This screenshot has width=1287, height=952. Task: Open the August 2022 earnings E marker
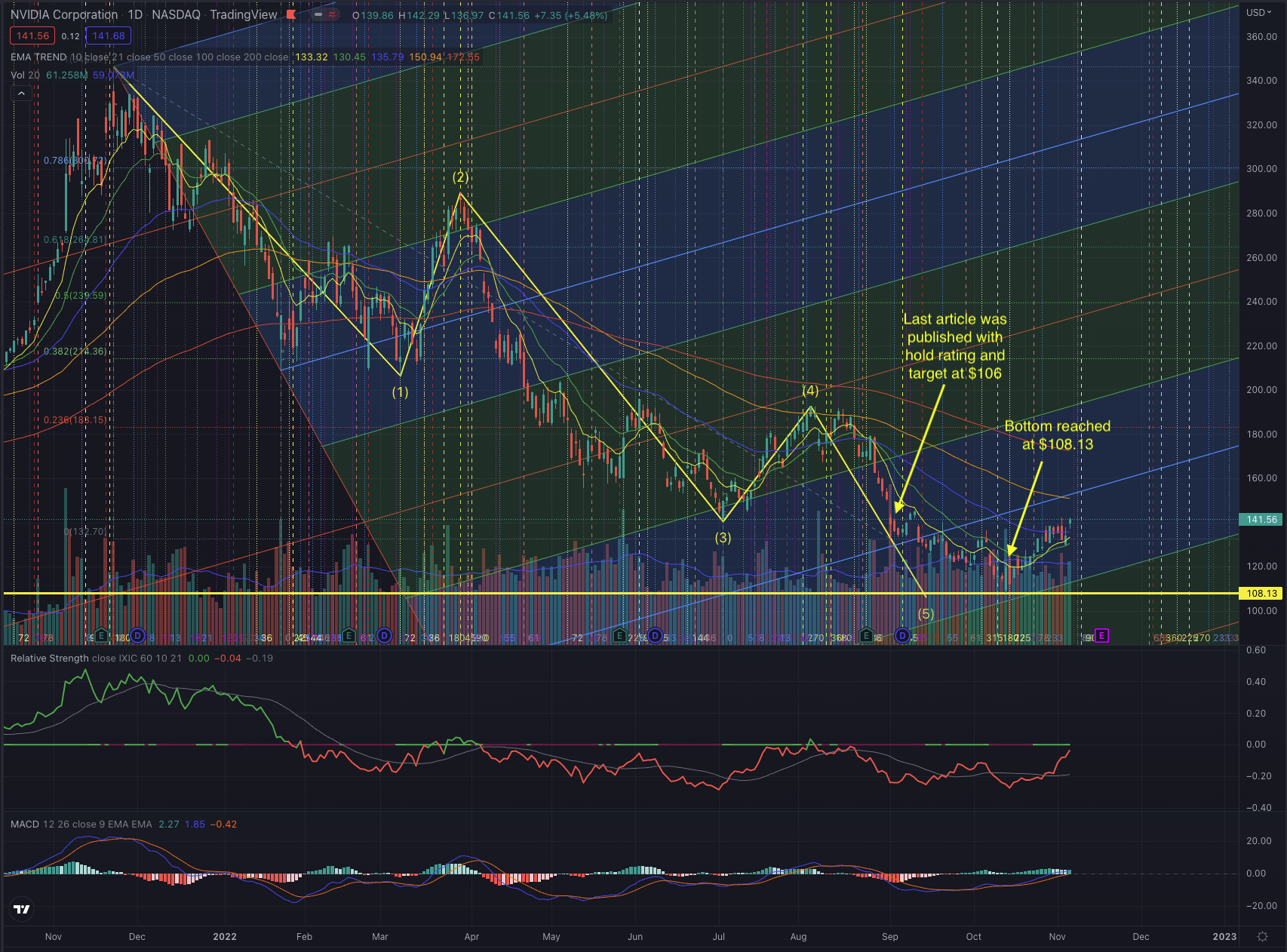click(866, 636)
